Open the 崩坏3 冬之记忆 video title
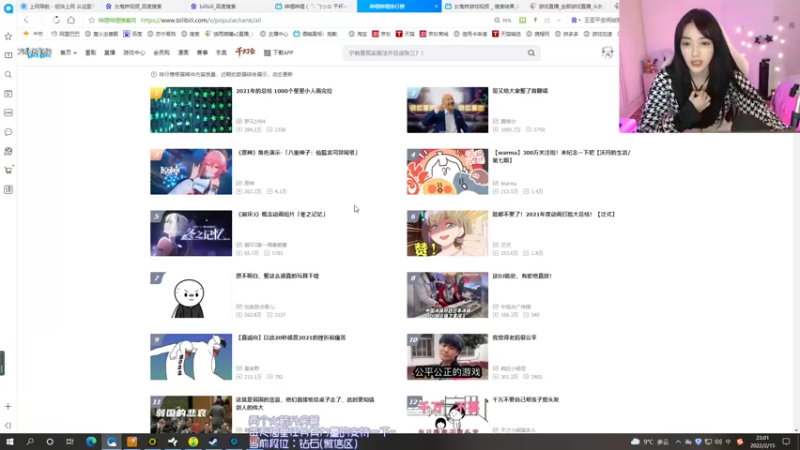The width and height of the screenshot is (800, 450). click(x=281, y=214)
